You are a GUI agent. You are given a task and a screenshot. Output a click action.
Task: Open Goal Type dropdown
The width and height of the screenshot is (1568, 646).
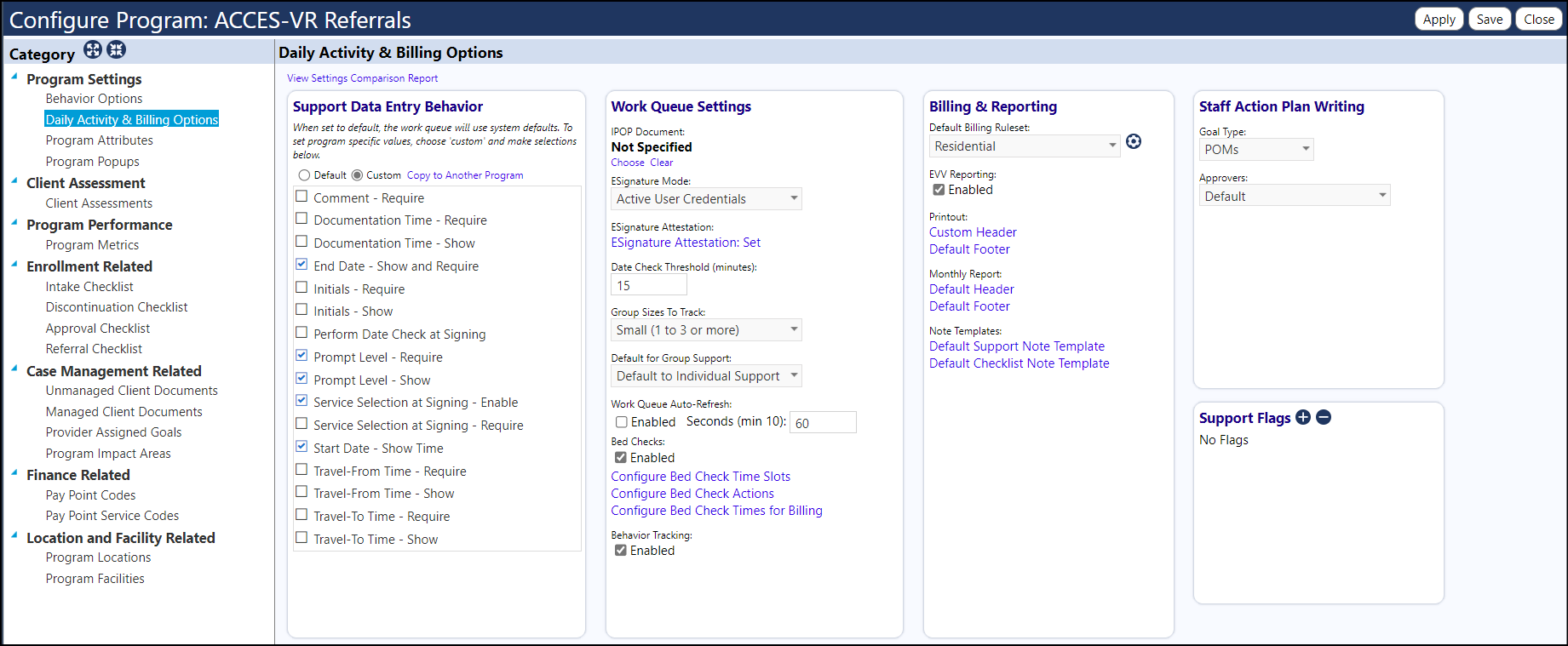1256,150
